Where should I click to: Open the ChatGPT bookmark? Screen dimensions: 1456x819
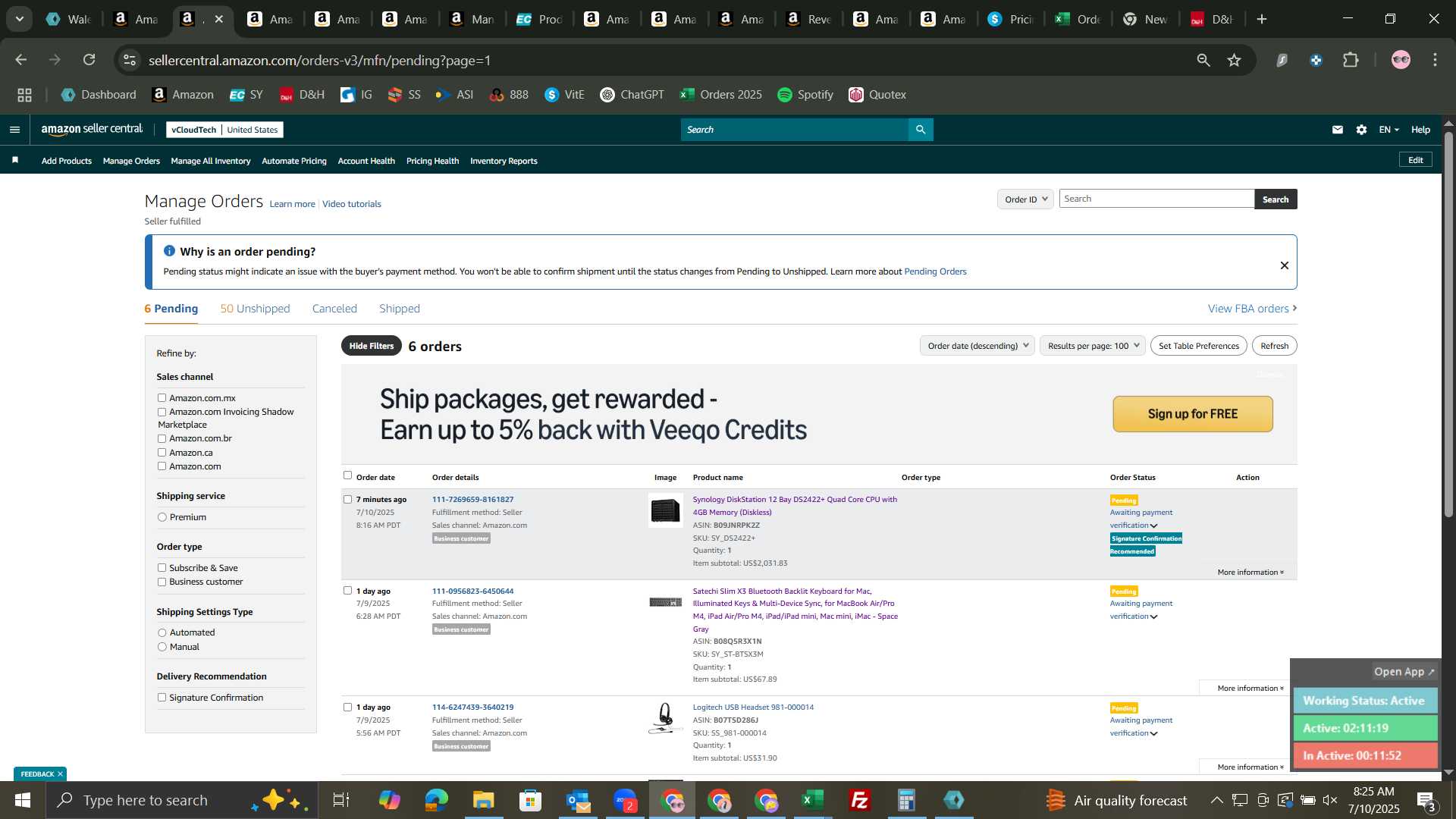pos(632,95)
